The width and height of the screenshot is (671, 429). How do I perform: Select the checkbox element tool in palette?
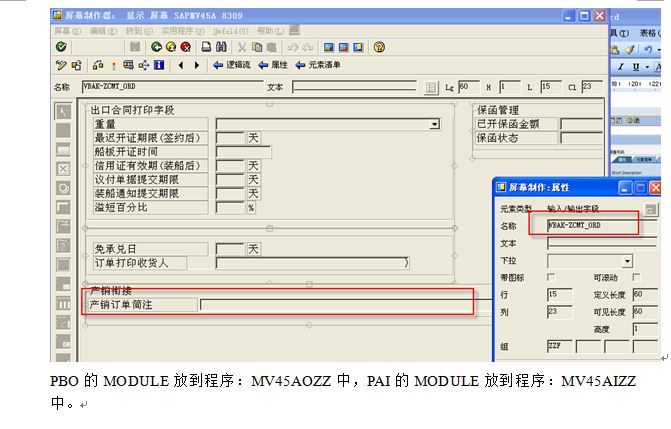[x=63, y=169]
